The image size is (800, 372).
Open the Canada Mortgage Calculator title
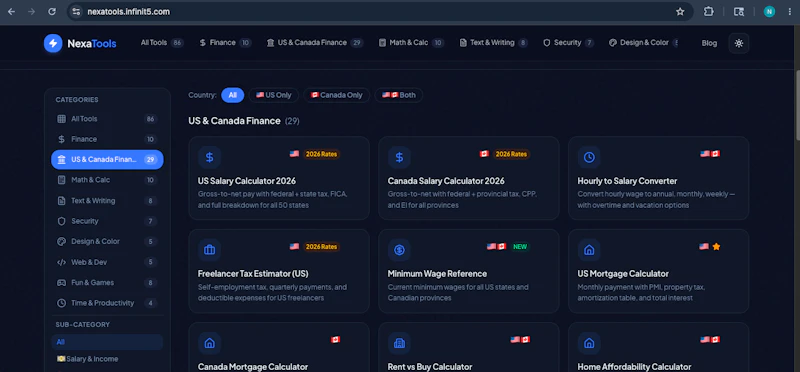pos(253,367)
